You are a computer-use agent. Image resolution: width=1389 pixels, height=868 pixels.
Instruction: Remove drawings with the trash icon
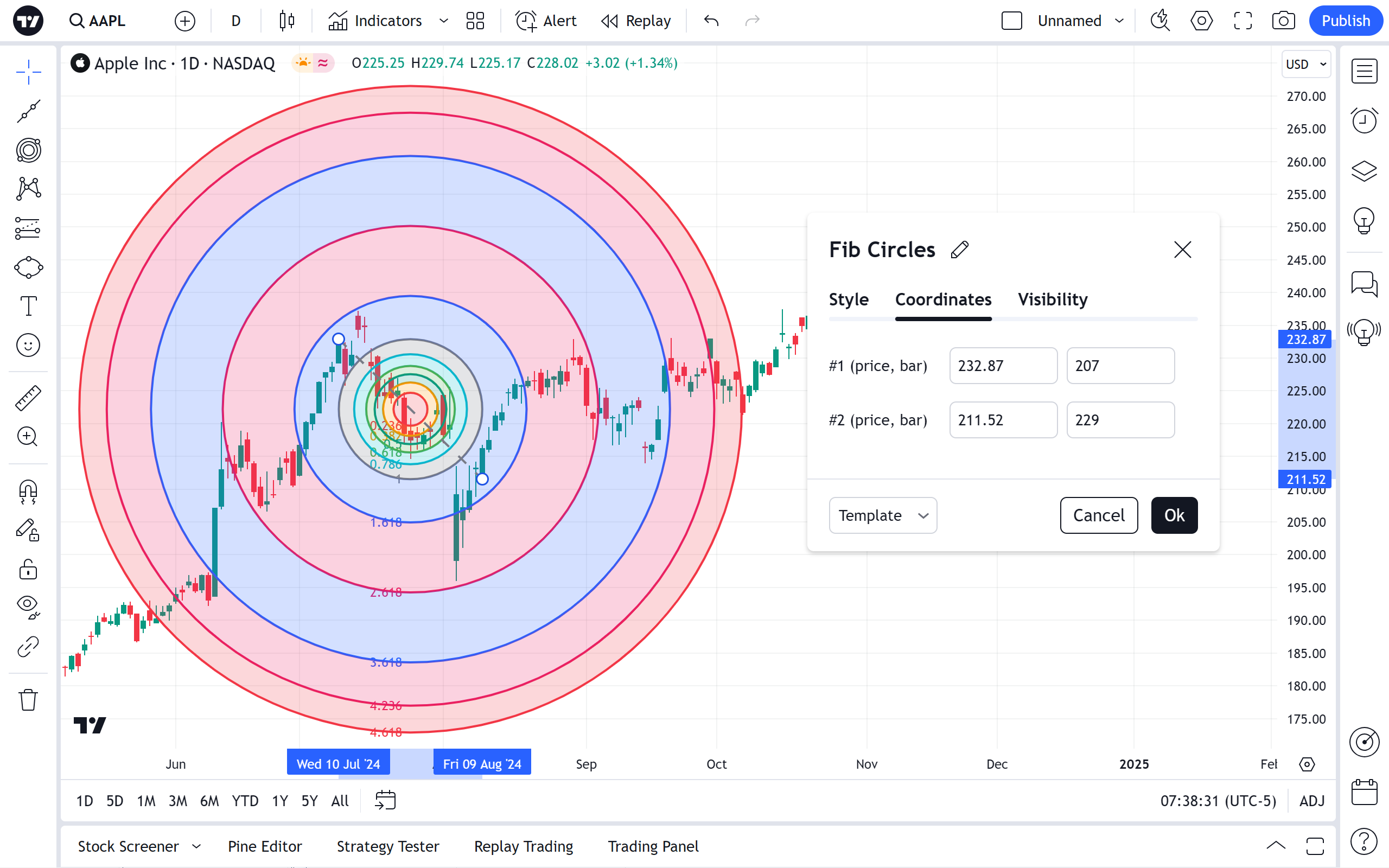[x=28, y=700]
